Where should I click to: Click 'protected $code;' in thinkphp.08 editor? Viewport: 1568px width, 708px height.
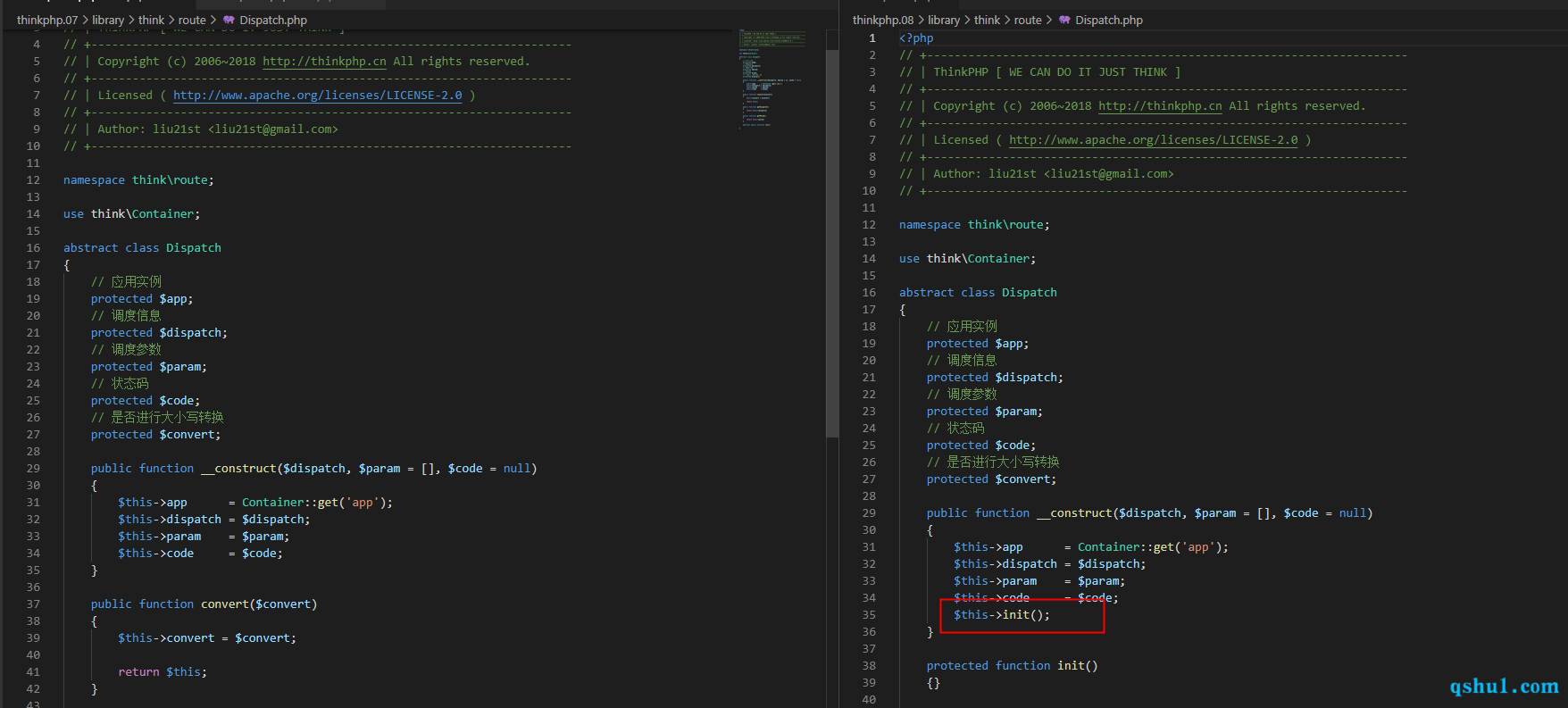pyautogui.click(x=981, y=446)
